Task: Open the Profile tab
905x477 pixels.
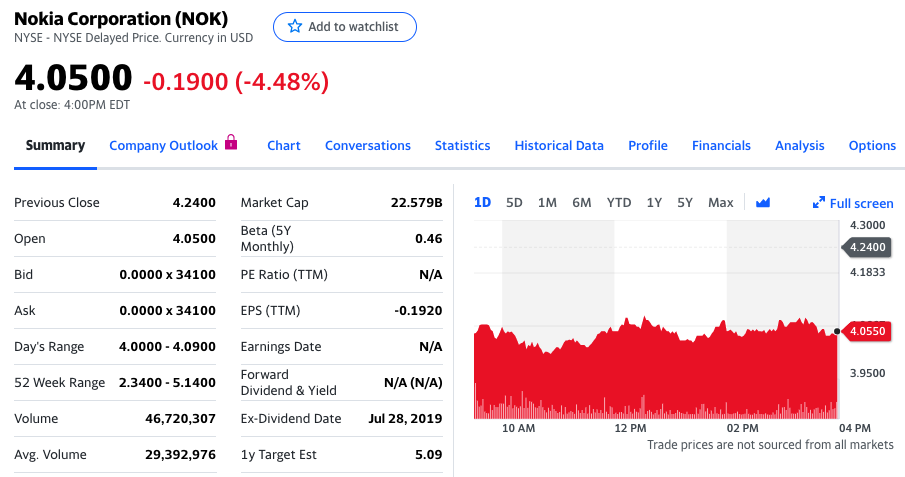Action: pos(648,146)
